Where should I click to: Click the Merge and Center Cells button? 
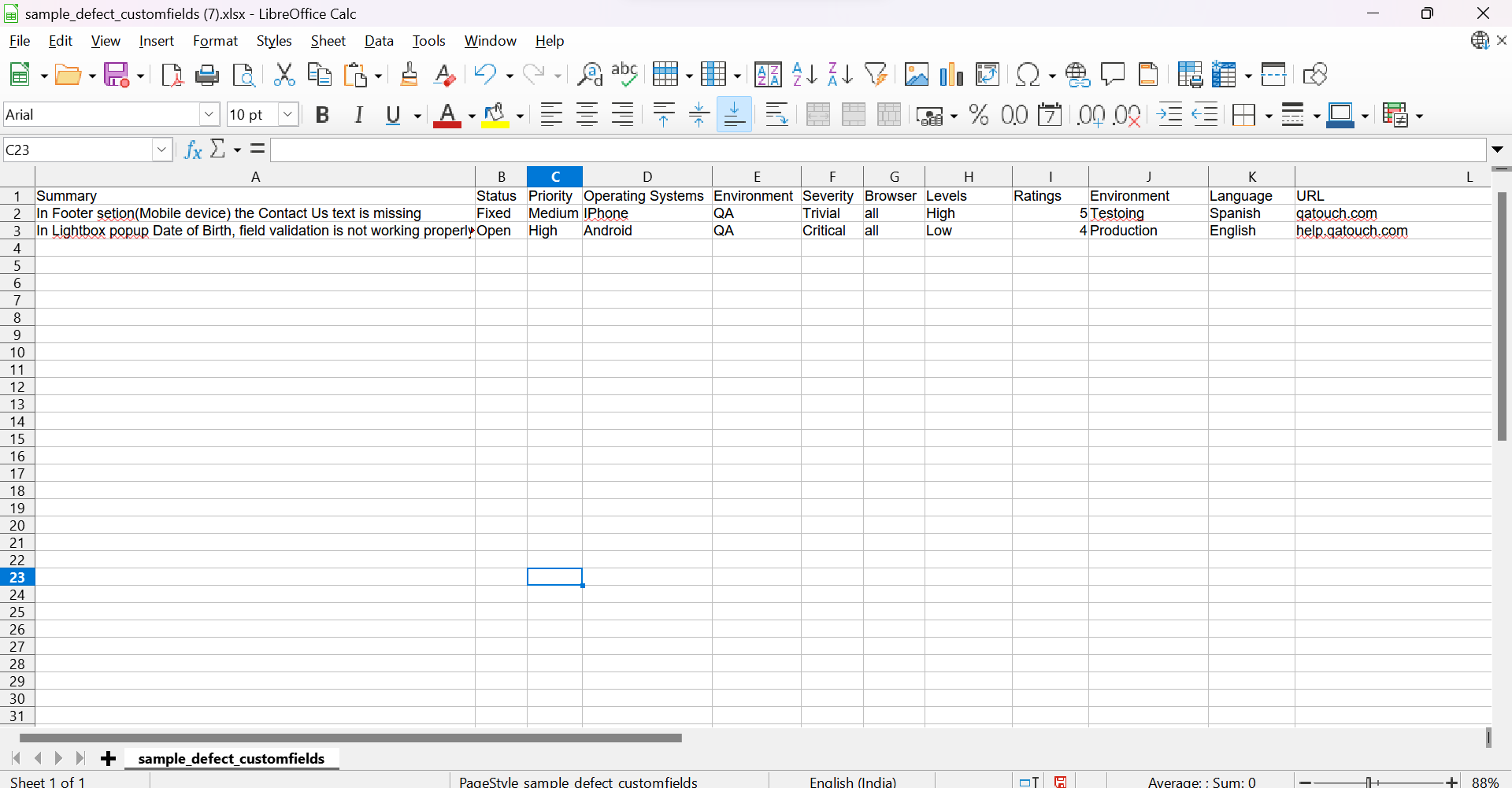(818, 115)
